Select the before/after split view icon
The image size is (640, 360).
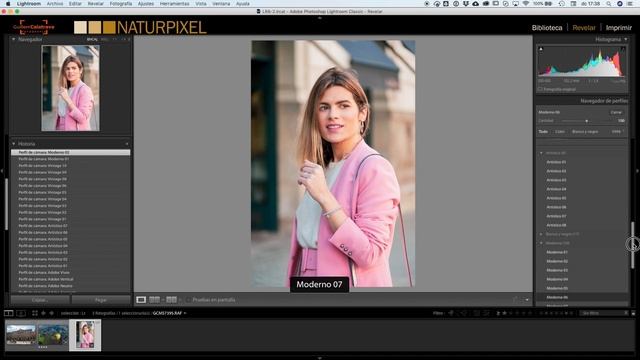point(171,300)
